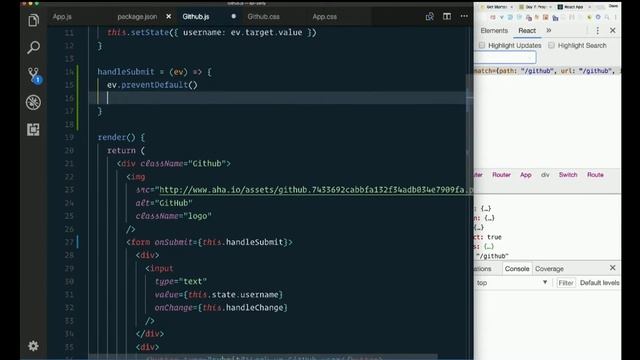Click the render() method line
The height and width of the screenshot is (360, 640).
point(121,137)
